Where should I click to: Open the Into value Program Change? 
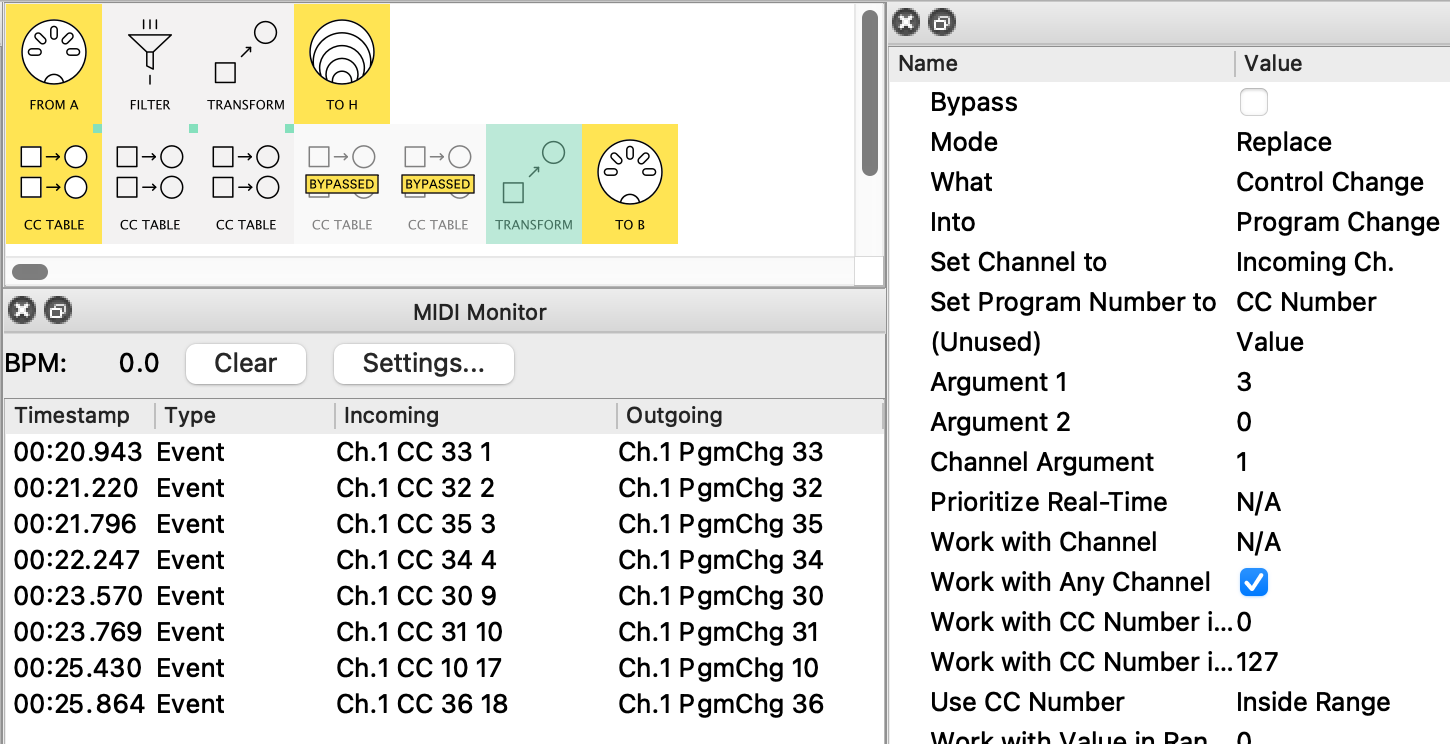pyautogui.click(x=1337, y=222)
